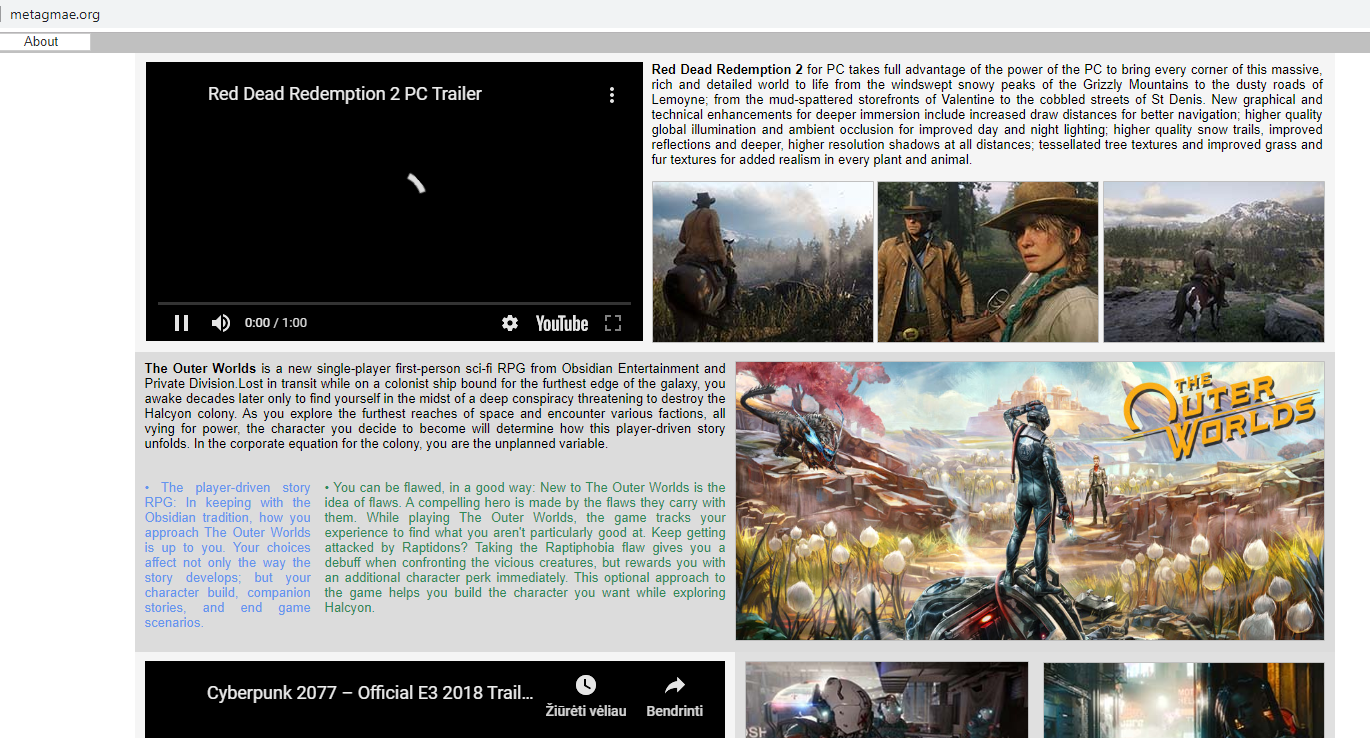
Task: View the snowy mountain horse screenshot
Action: (1213, 261)
